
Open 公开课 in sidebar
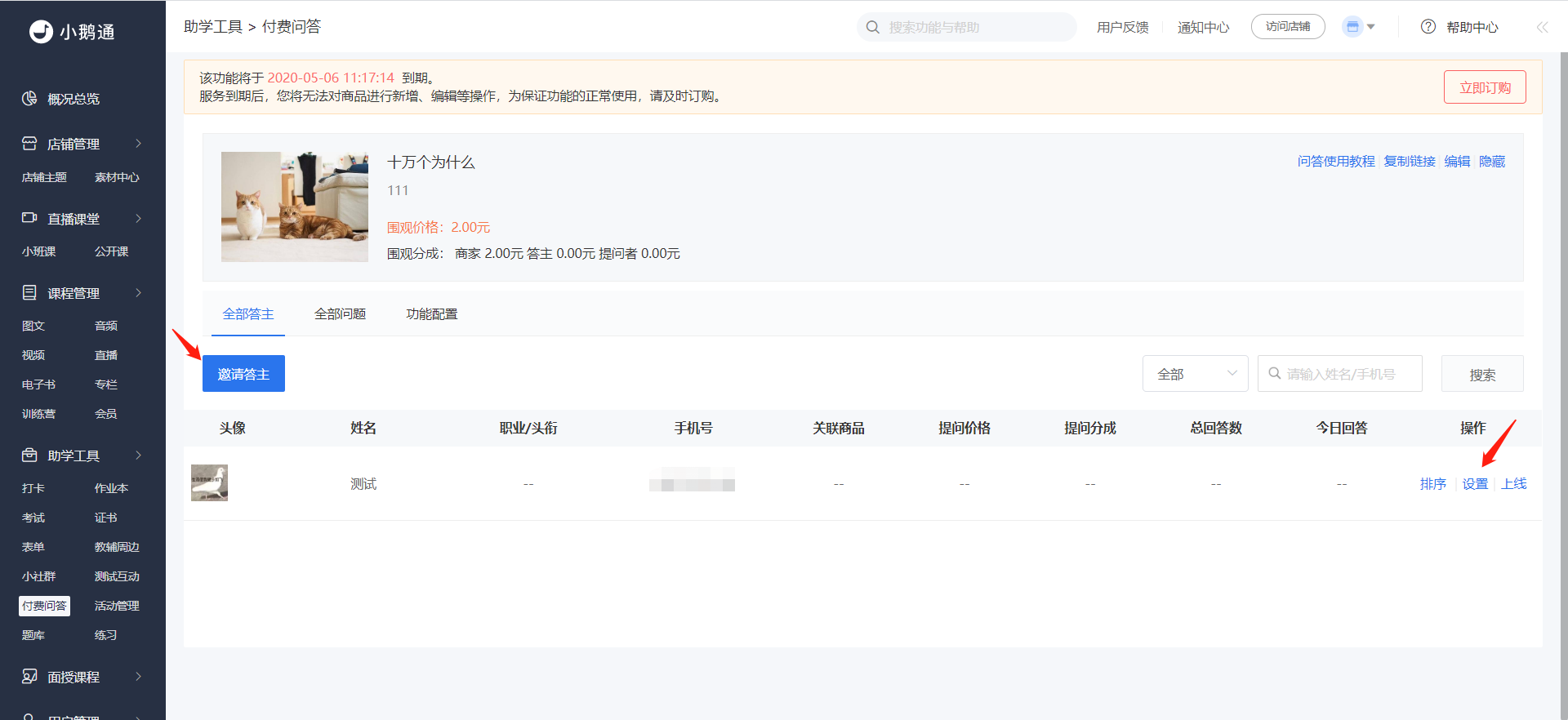(x=111, y=251)
